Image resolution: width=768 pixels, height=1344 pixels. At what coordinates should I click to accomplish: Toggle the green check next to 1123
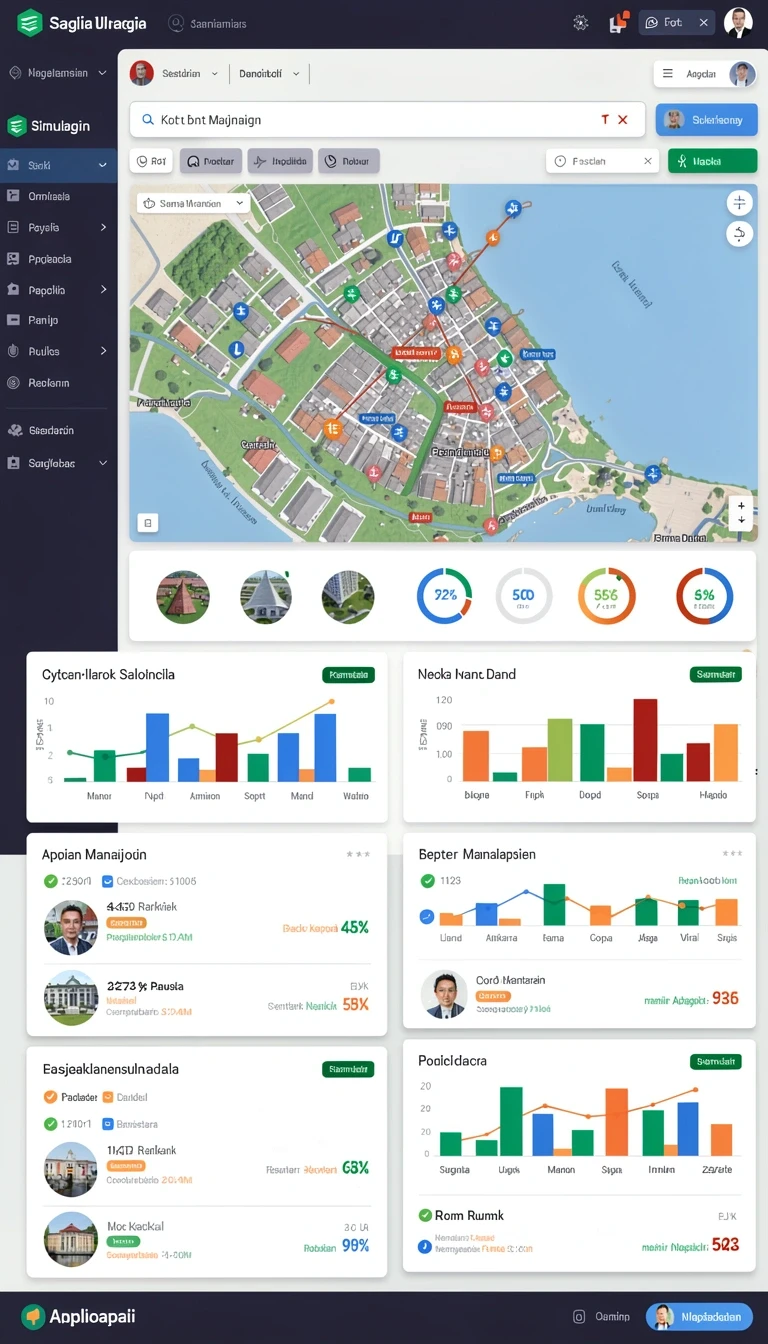point(428,881)
